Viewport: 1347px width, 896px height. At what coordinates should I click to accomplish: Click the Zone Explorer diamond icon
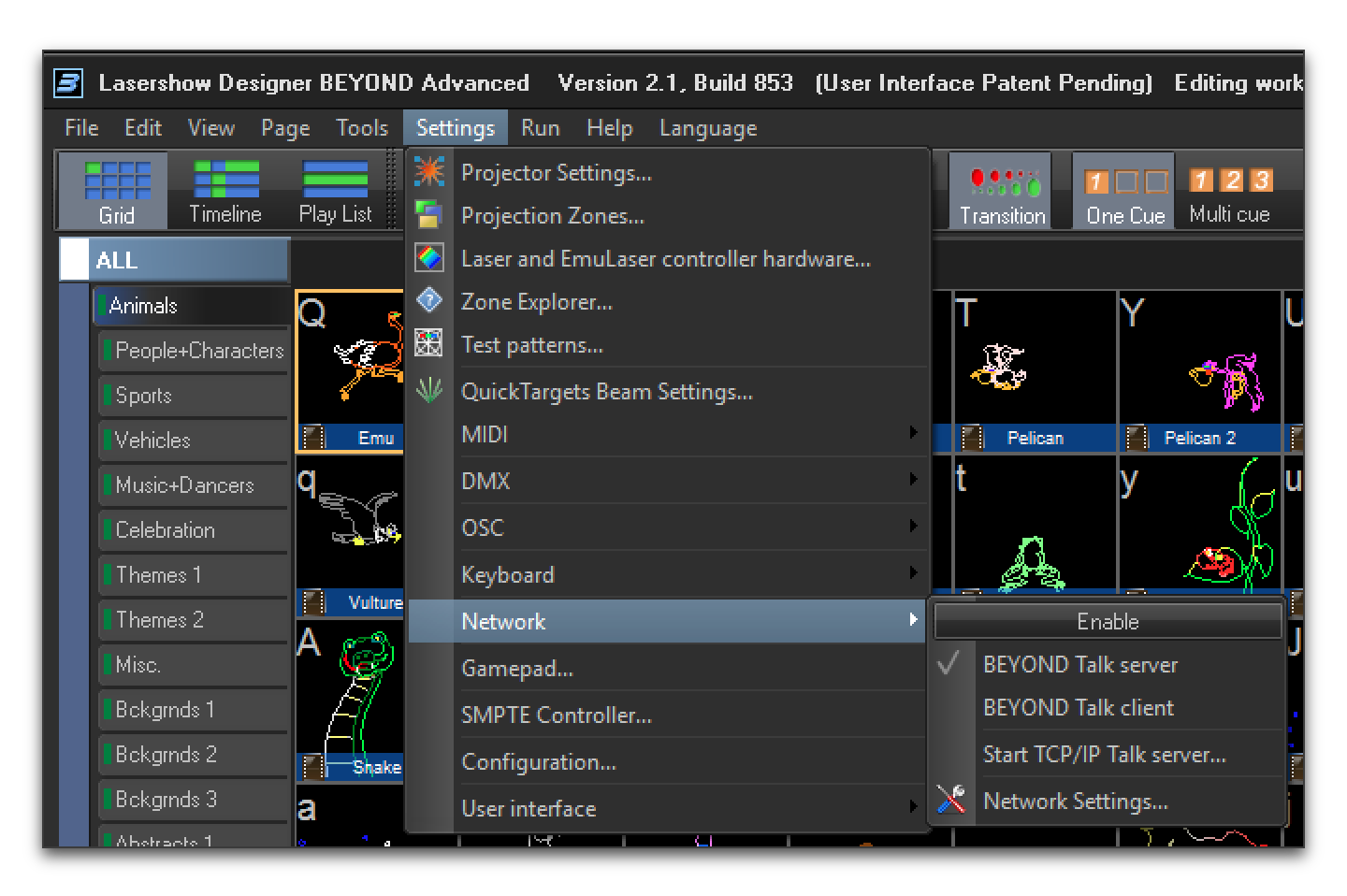click(x=429, y=301)
